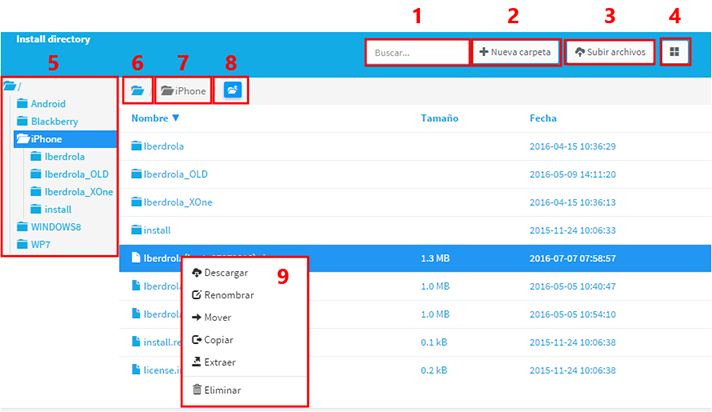Image resolution: width=712 pixels, height=412 pixels.
Task: Sort by Fecha column header
Action: pyautogui.click(x=543, y=118)
